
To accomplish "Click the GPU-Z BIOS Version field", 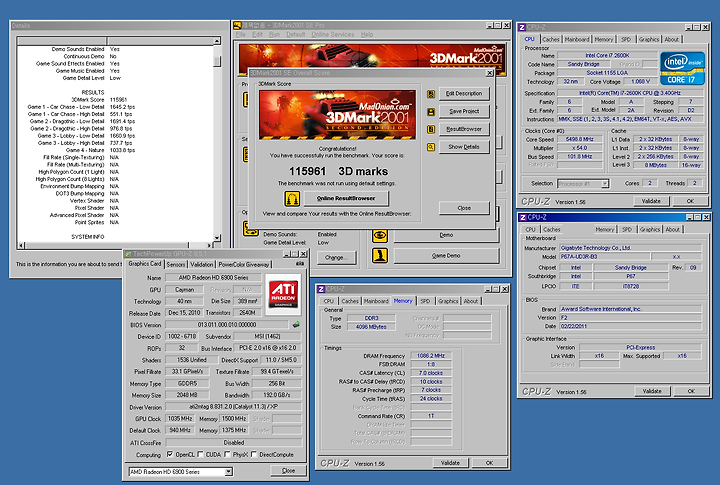I will click(227, 325).
